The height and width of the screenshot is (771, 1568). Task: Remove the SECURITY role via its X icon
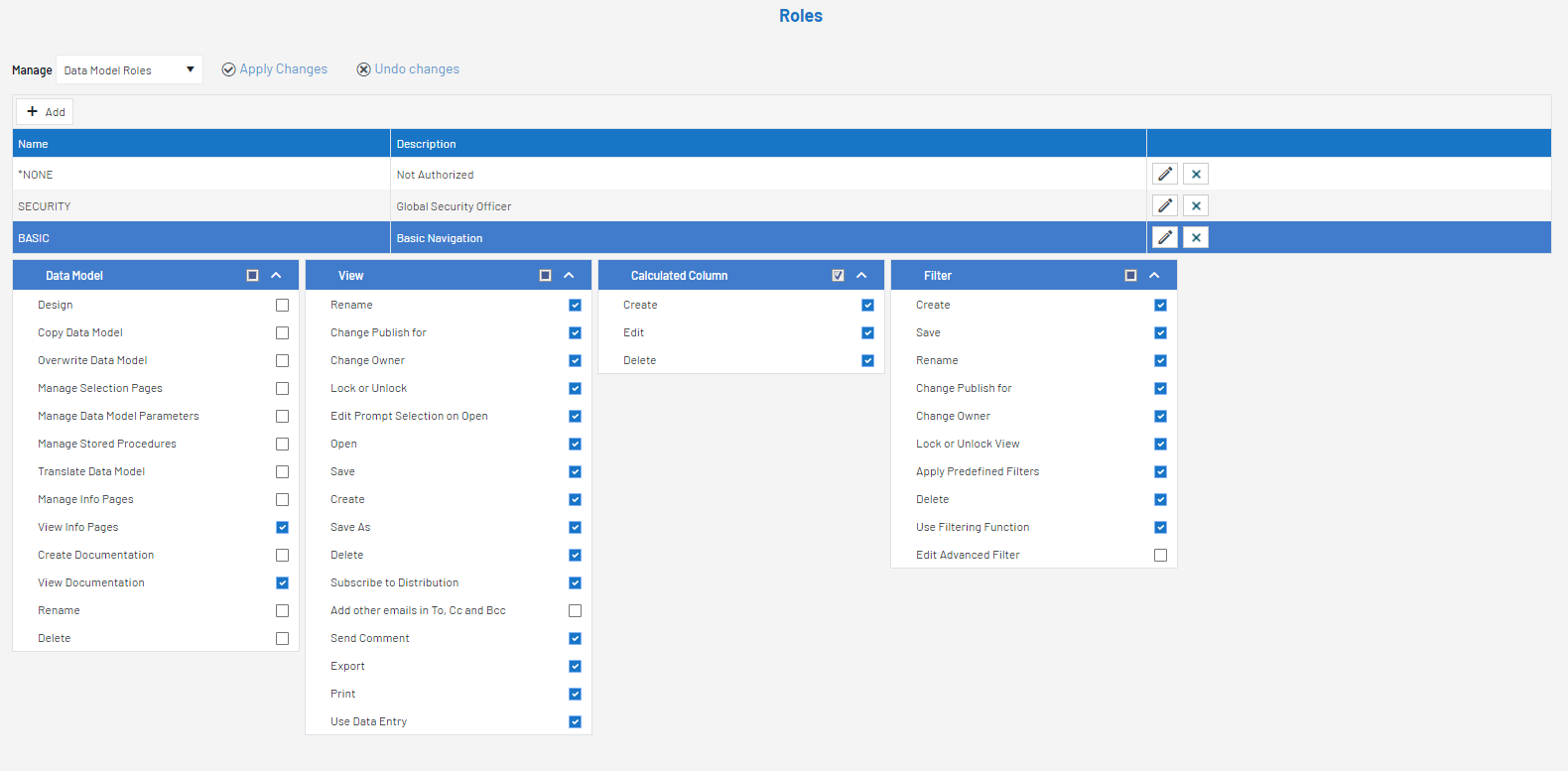[1196, 206]
